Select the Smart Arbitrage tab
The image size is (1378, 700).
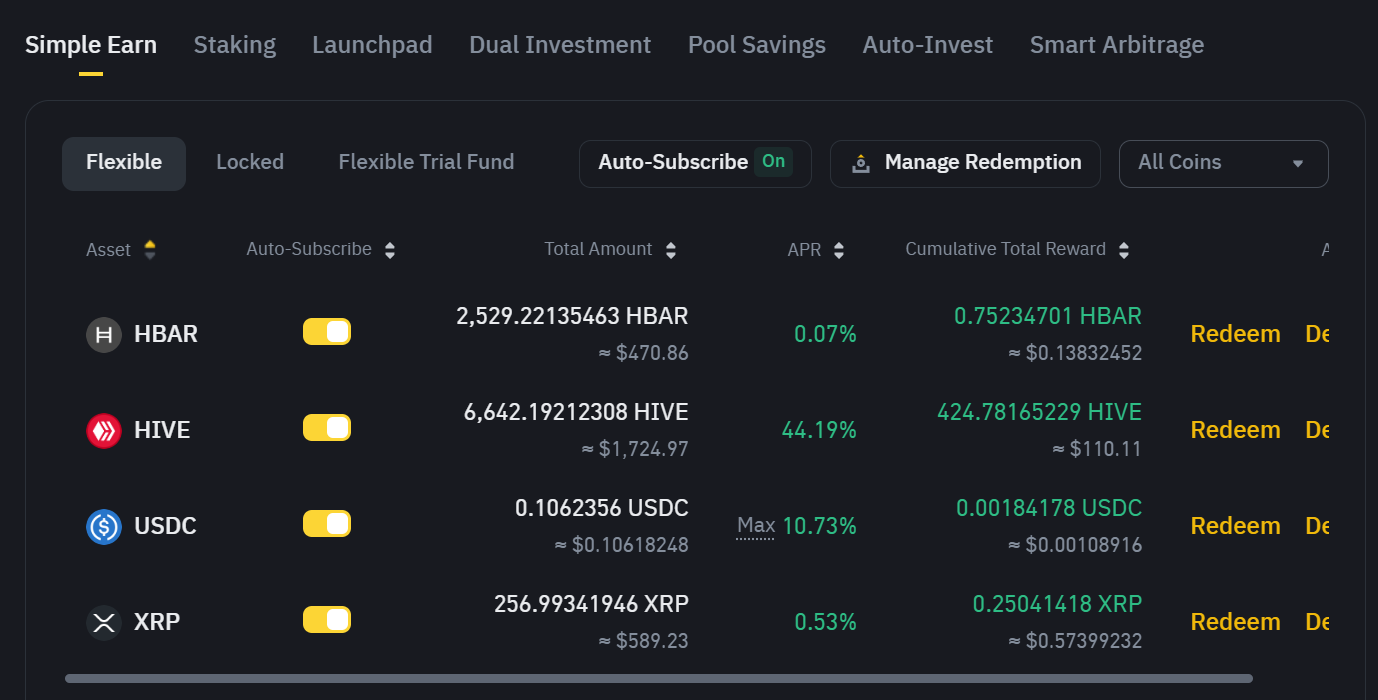[1117, 45]
